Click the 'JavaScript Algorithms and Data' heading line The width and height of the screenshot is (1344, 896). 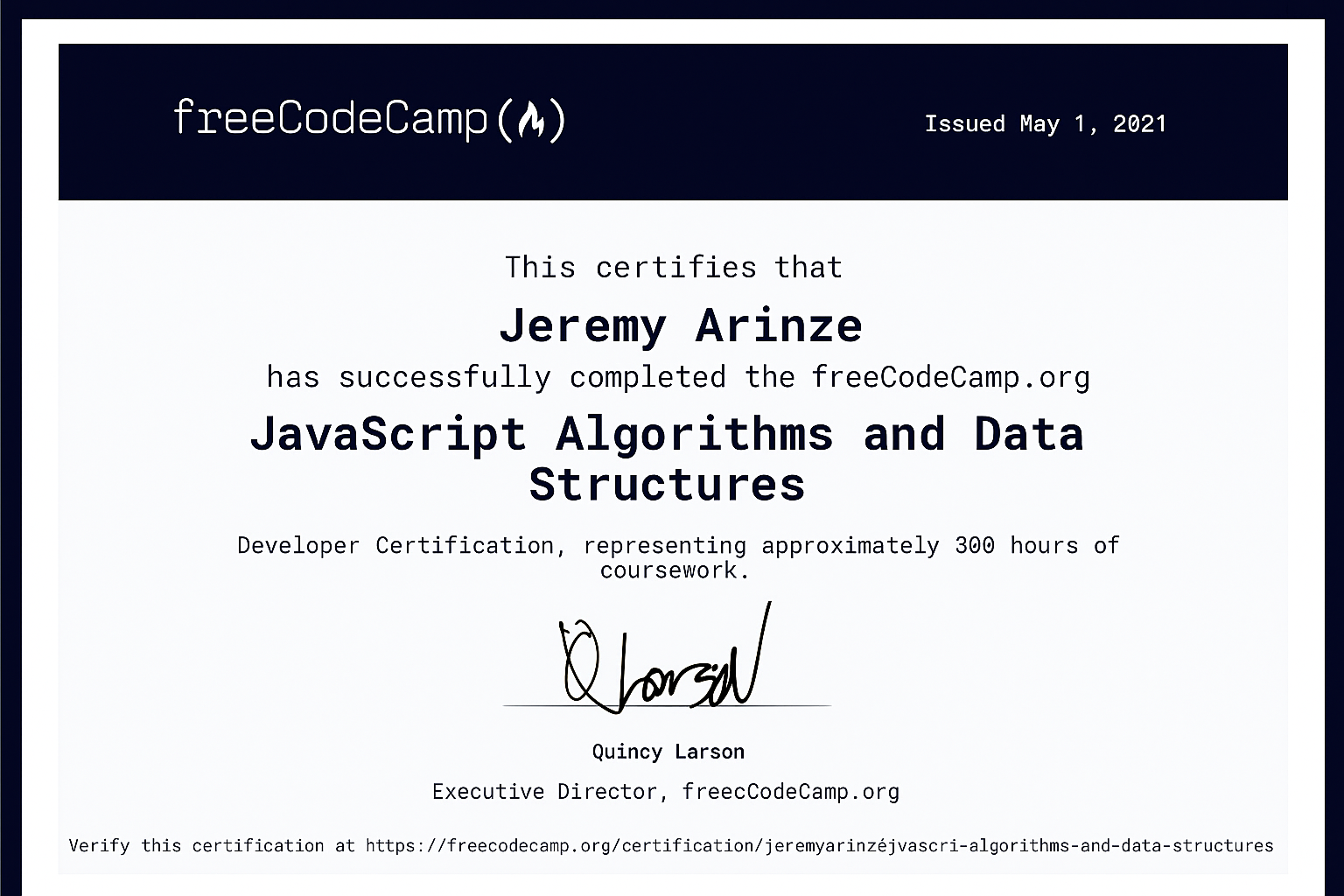click(666, 434)
